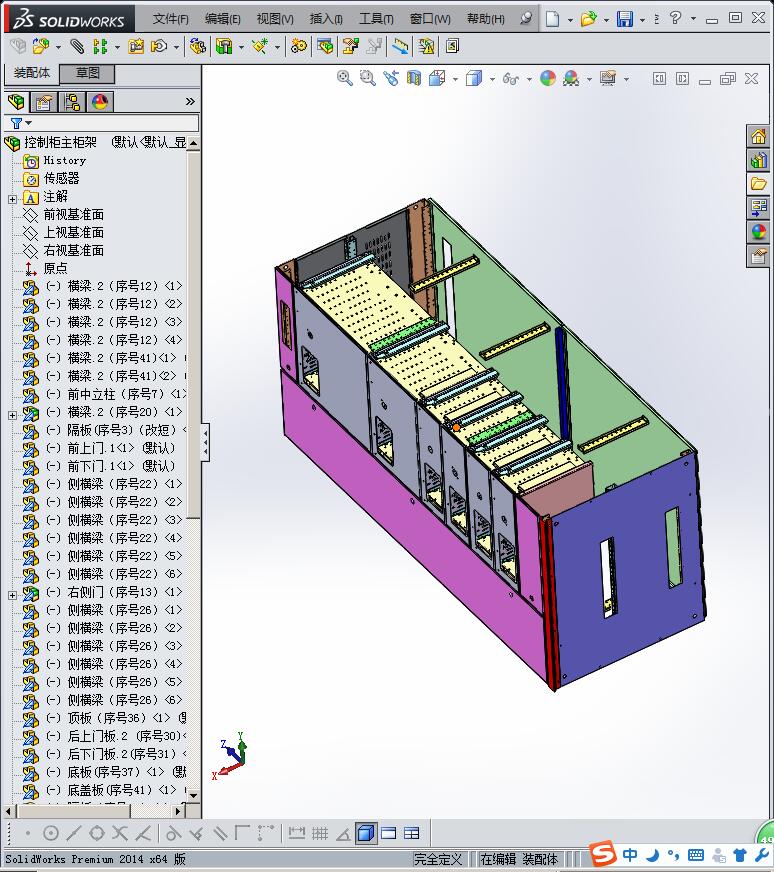Open the DisplayManager color ball tab
Screen dimensions: 774x872
click(100, 102)
